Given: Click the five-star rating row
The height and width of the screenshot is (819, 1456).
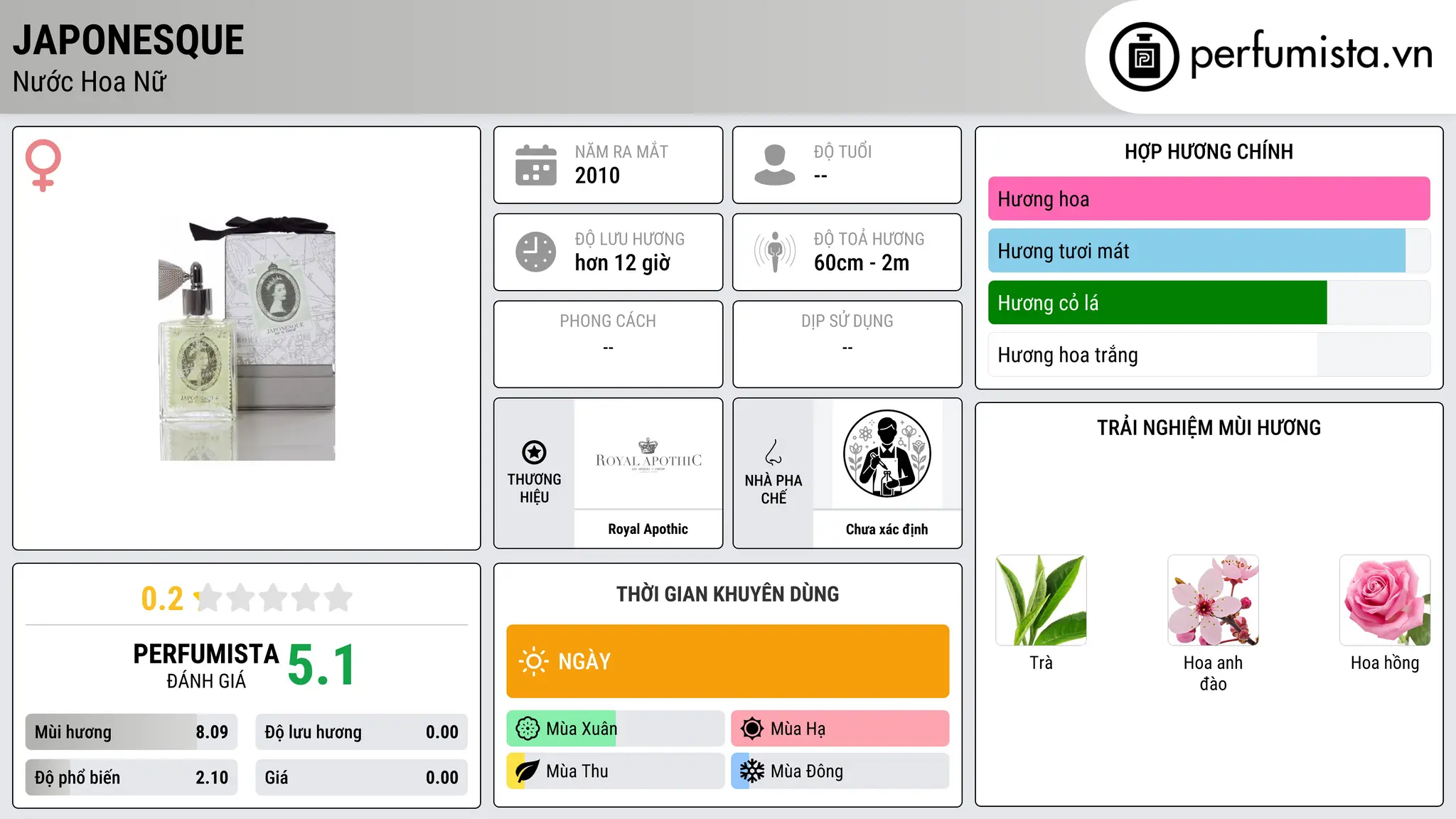Looking at the screenshot, I should coord(274,598).
